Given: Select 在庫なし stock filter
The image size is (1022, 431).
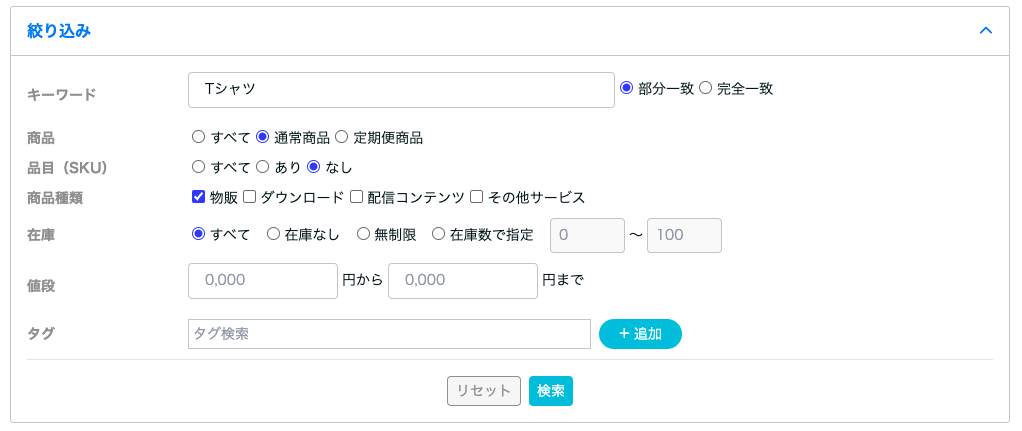Looking at the screenshot, I should click(x=273, y=234).
